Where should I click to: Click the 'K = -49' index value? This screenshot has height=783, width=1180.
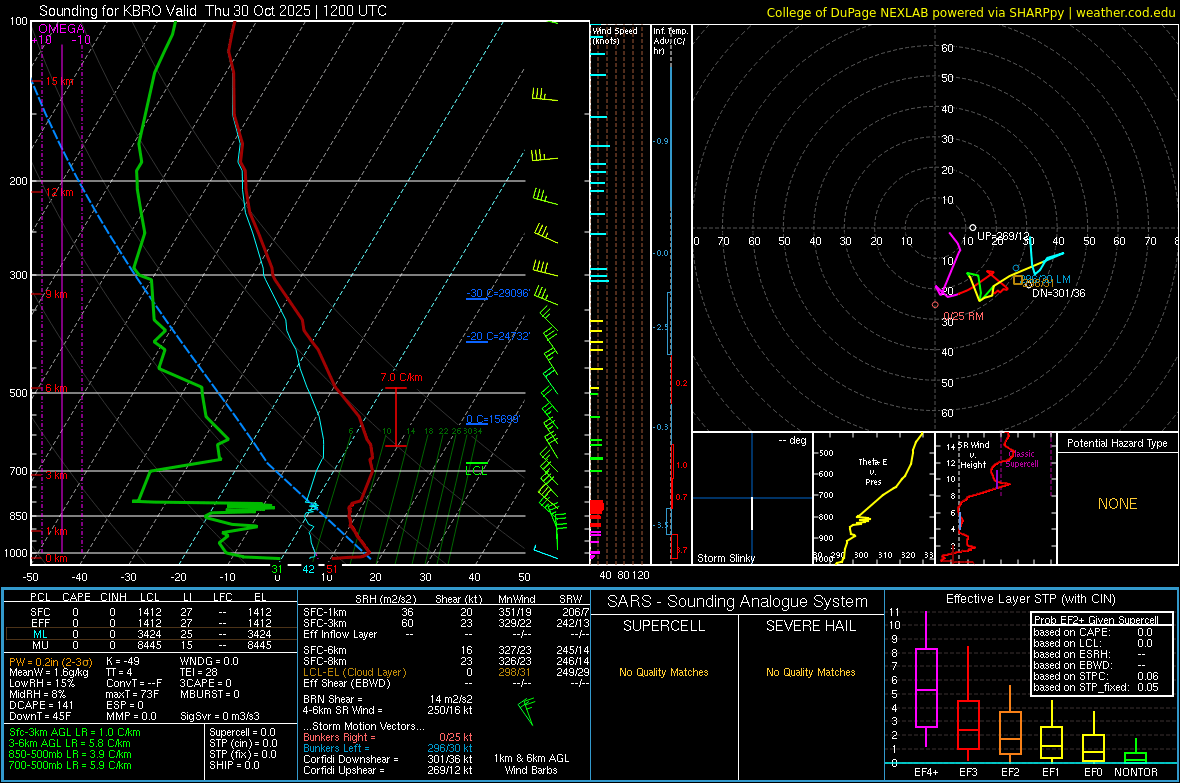(123, 661)
